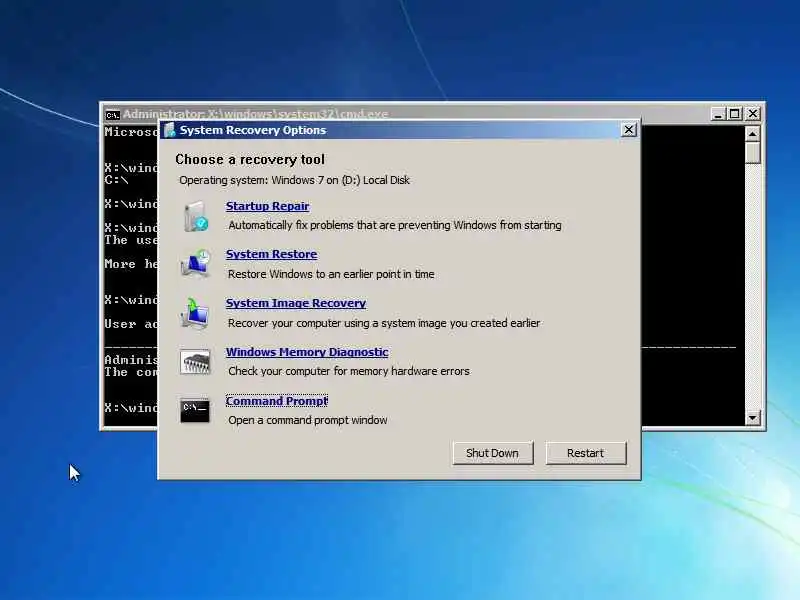Image resolution: width=800 pixels, height=600 pixels.
Task: Open the System Image Recovery link
Action: click(296, 303)
